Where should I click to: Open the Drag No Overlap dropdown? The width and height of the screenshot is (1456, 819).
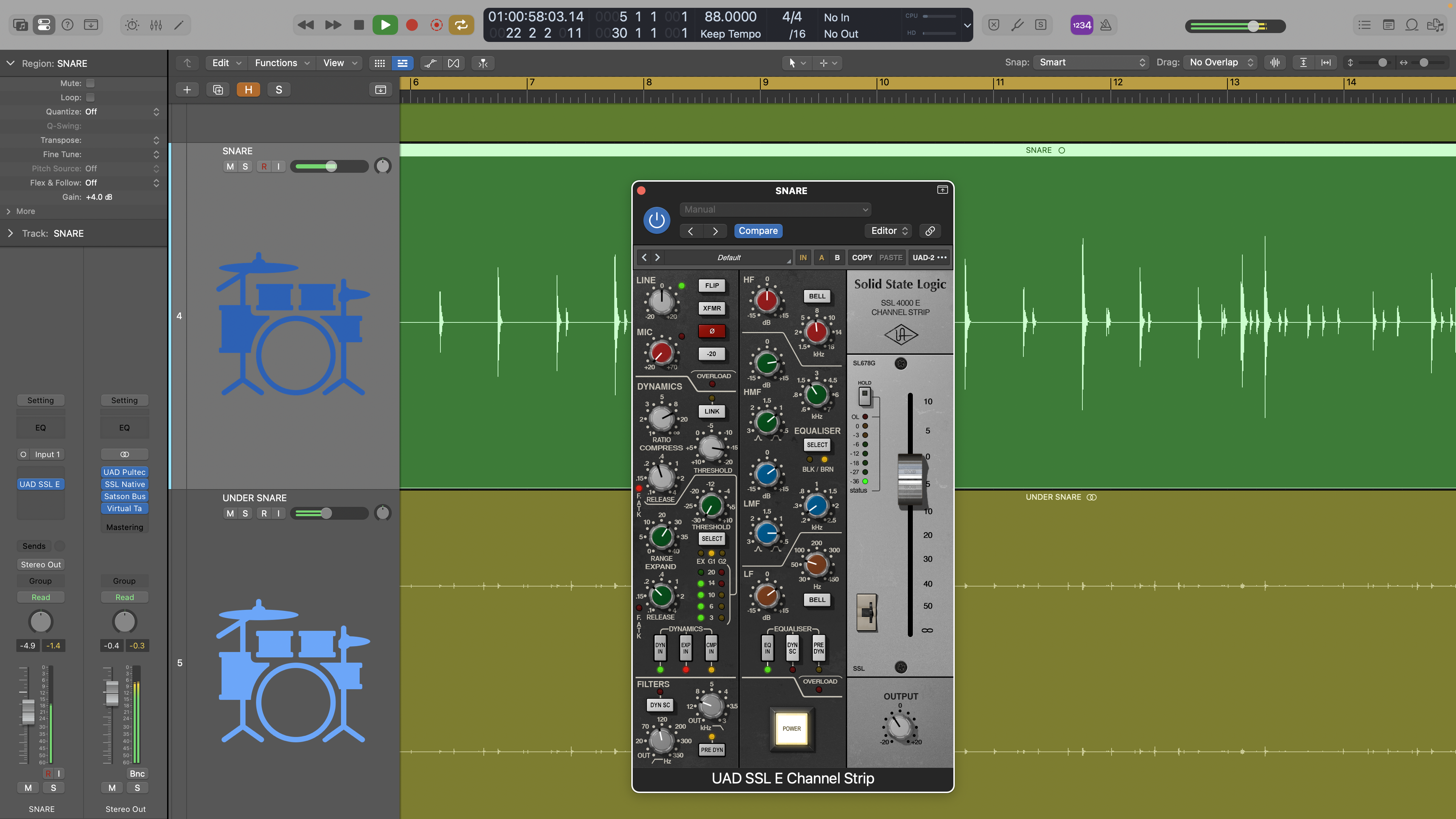coord(1220,62)
